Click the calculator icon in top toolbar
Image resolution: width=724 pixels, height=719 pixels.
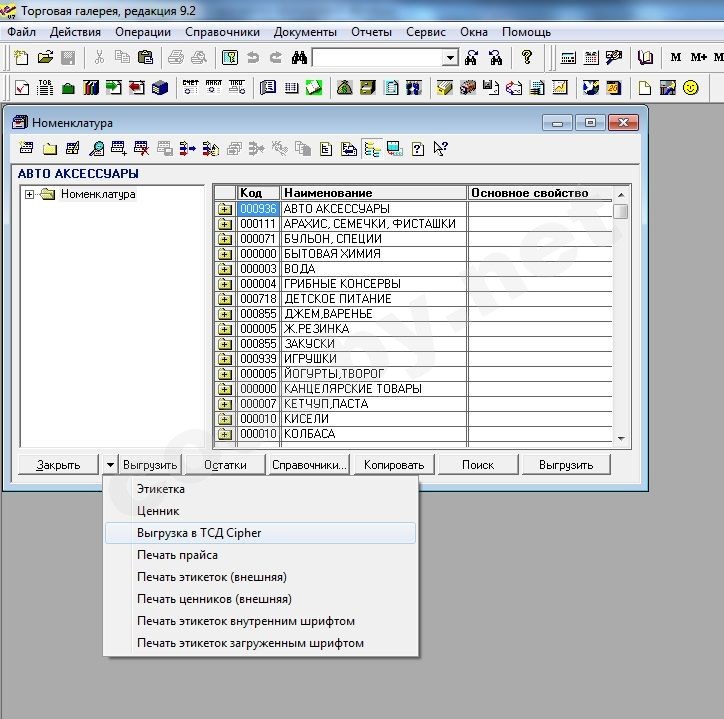pos(569,58)
